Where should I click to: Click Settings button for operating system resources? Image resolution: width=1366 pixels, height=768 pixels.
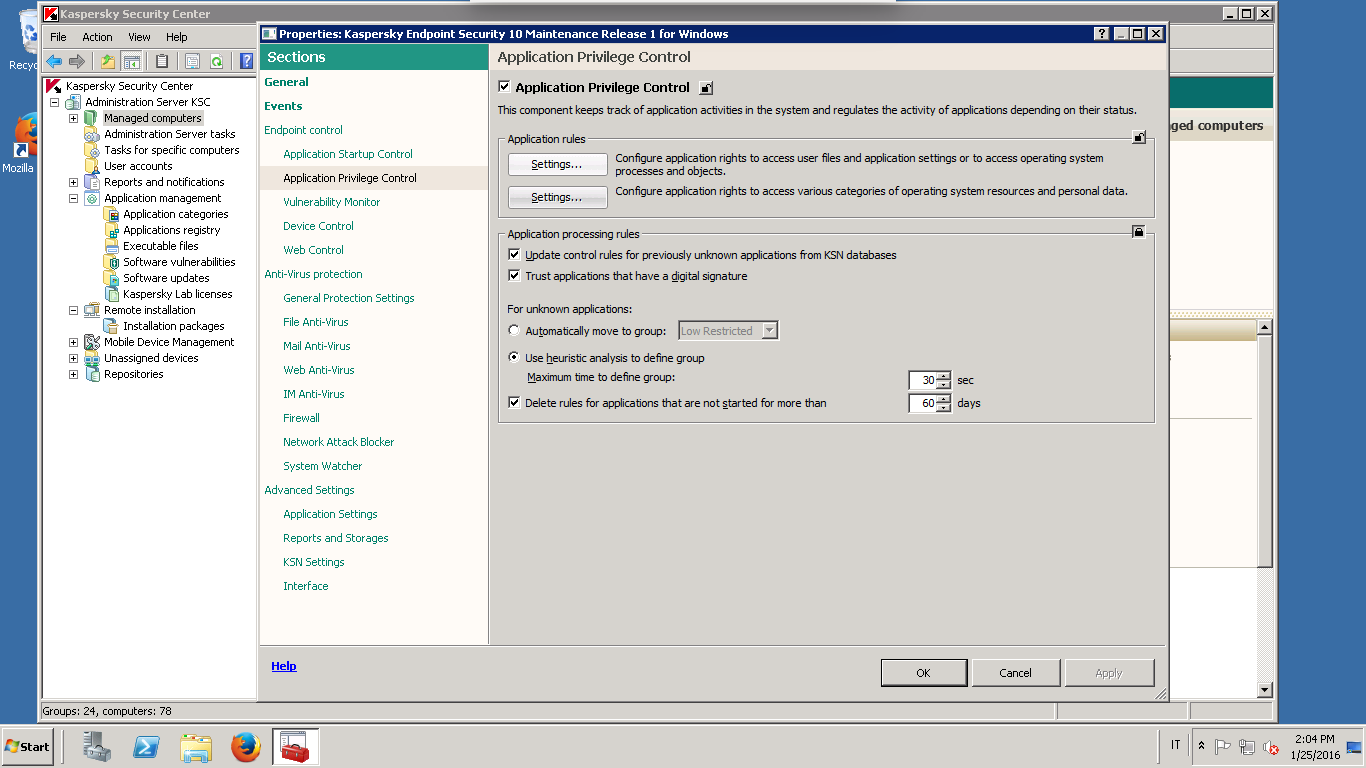(x=557, y=197)
